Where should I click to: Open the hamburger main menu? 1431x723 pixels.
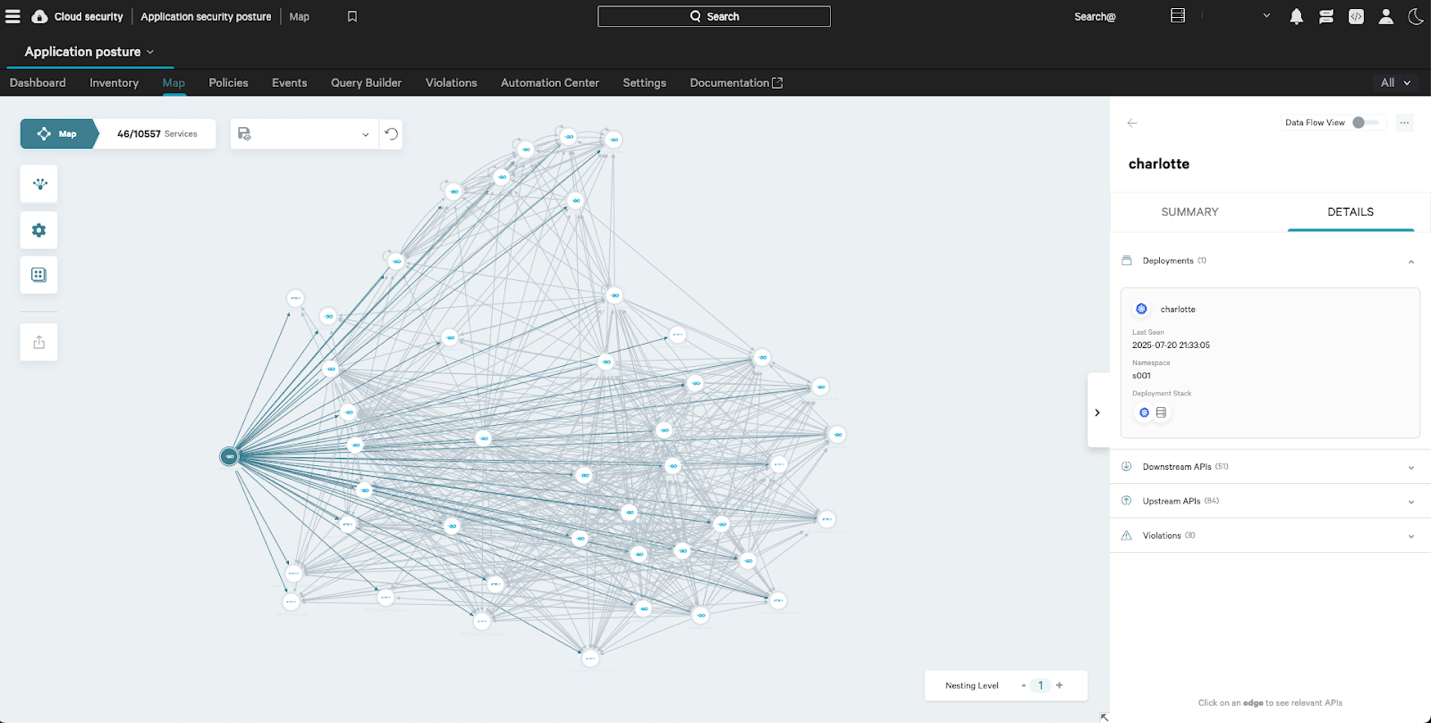tap(13, 16)
